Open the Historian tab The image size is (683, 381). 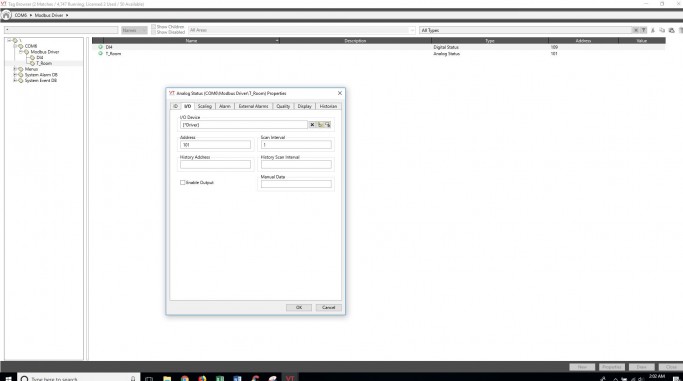pos(328,106)
